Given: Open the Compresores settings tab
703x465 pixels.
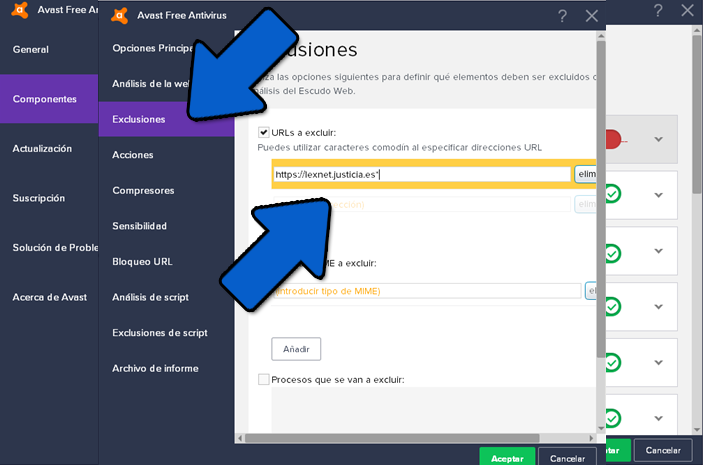Looking at the screenshot, I should tap(143, 190).
